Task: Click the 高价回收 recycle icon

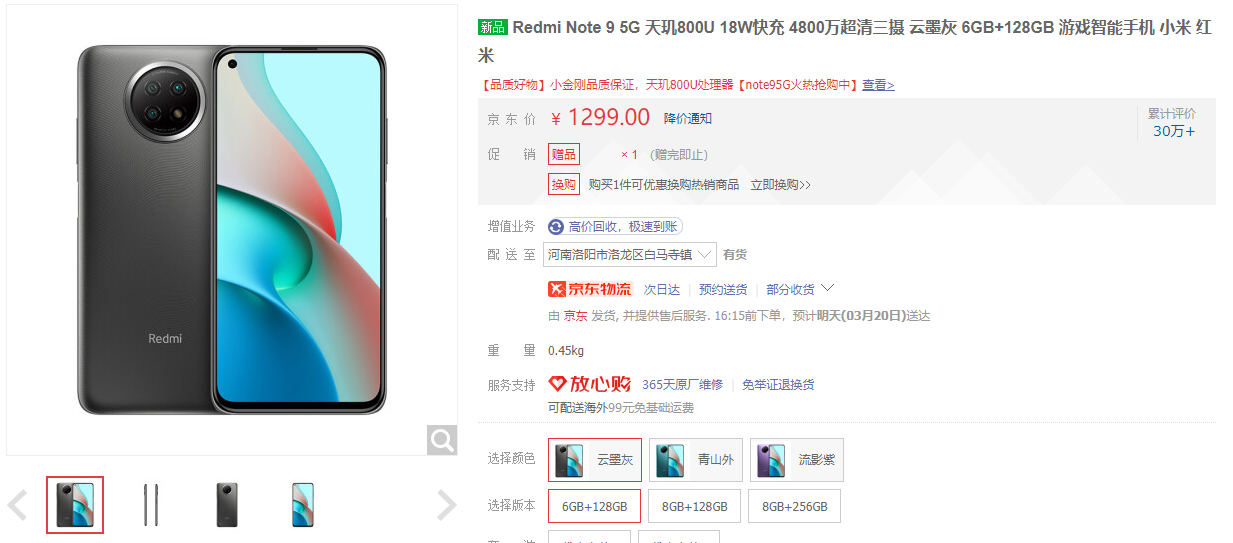Action: (x=556, y=227)
